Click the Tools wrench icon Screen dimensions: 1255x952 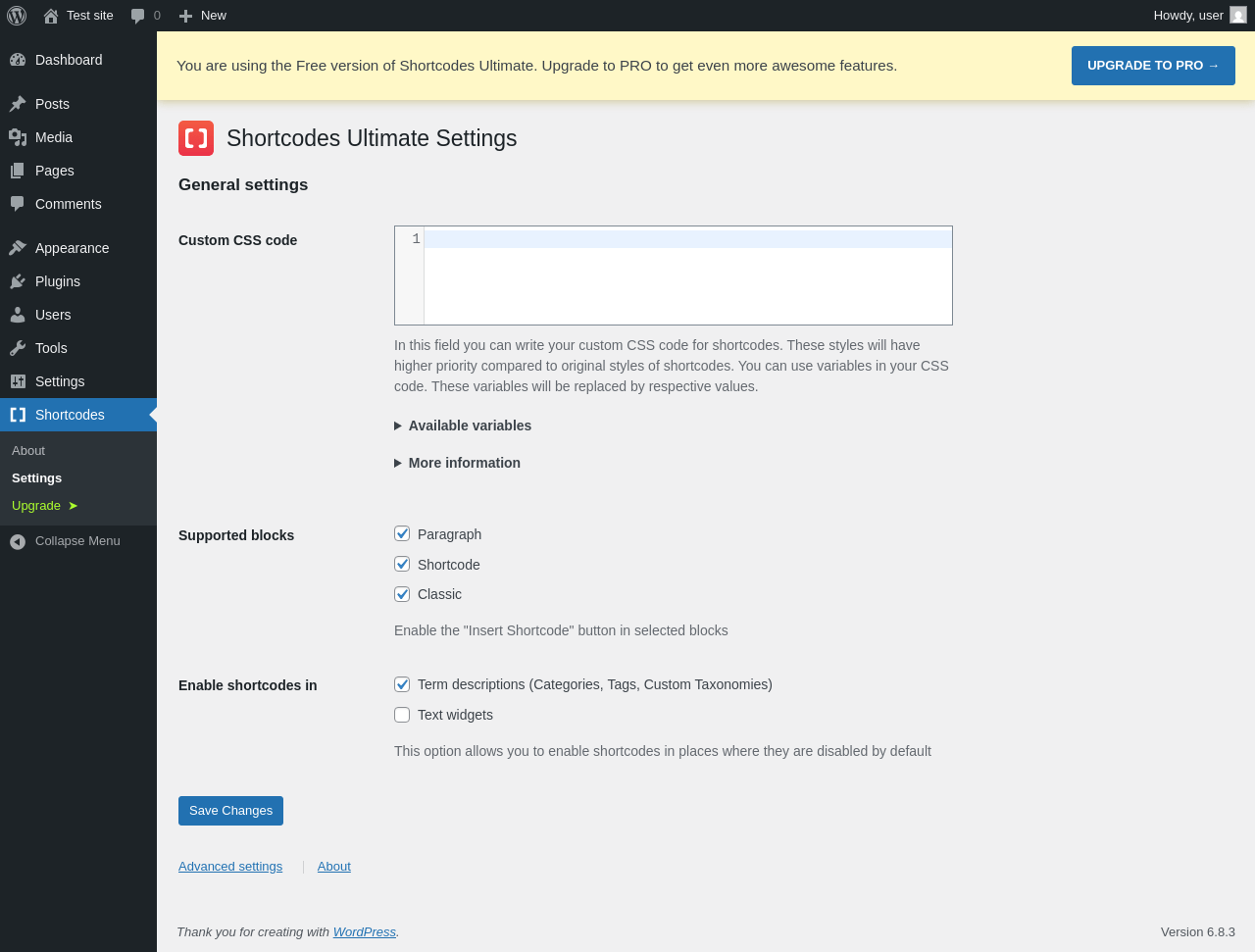pos(18,348)
